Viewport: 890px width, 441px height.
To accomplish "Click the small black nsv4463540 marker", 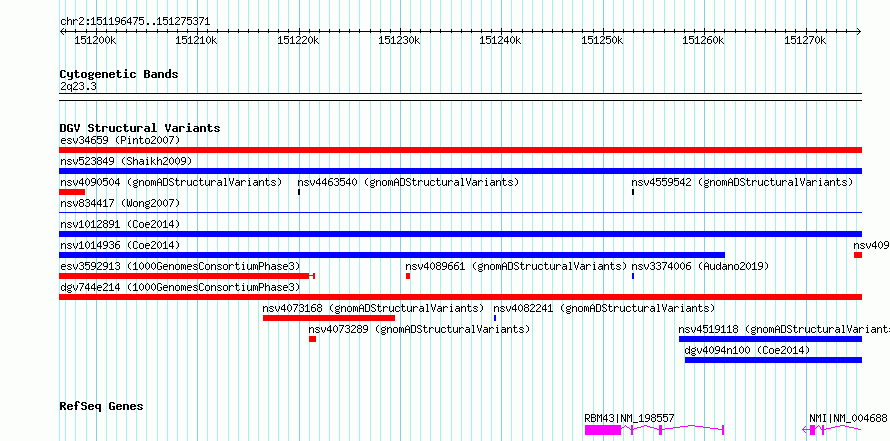I will [299, 192].
